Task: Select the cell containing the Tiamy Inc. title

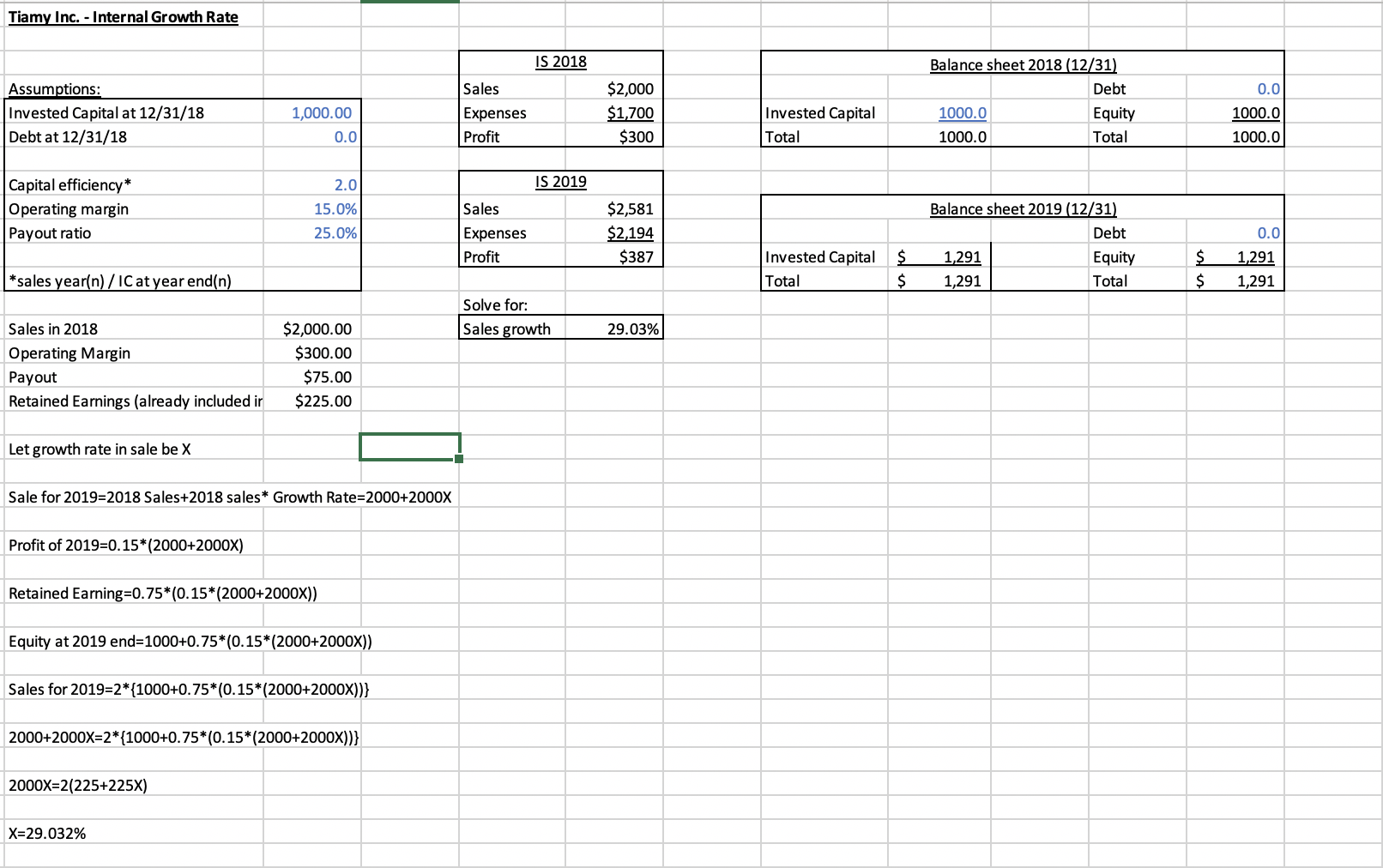Action: (124, 16)
